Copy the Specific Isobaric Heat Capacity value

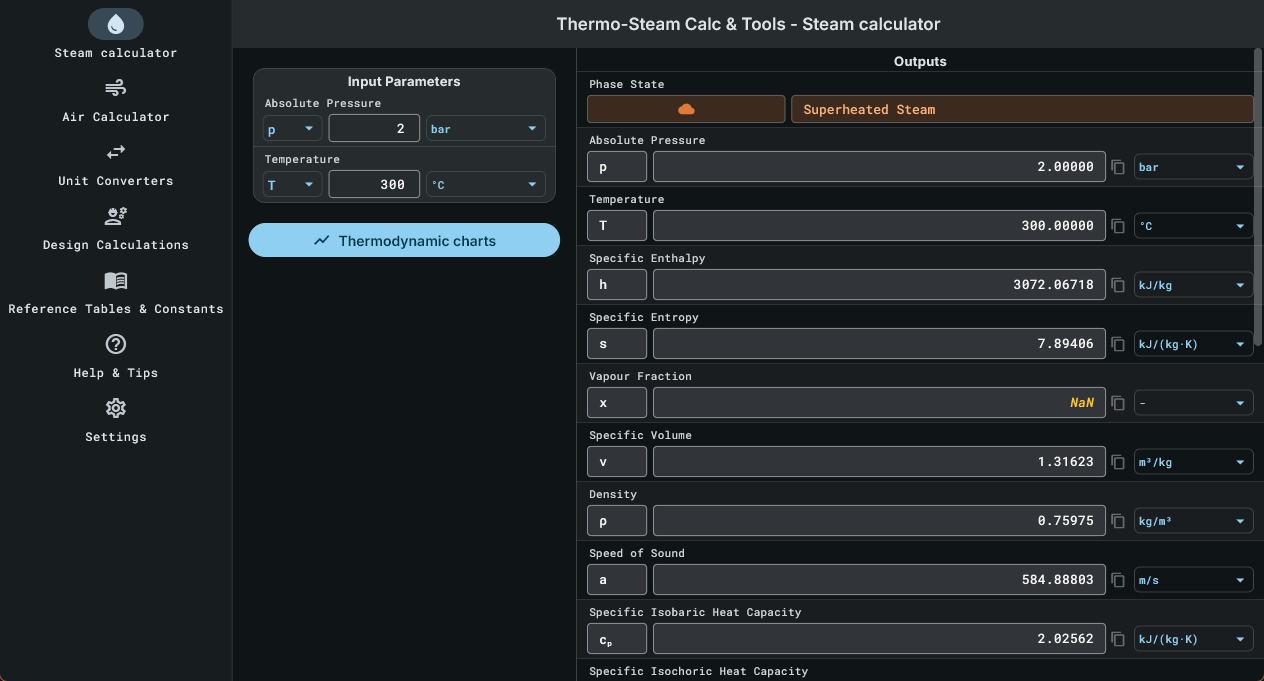pos(1119,639)
